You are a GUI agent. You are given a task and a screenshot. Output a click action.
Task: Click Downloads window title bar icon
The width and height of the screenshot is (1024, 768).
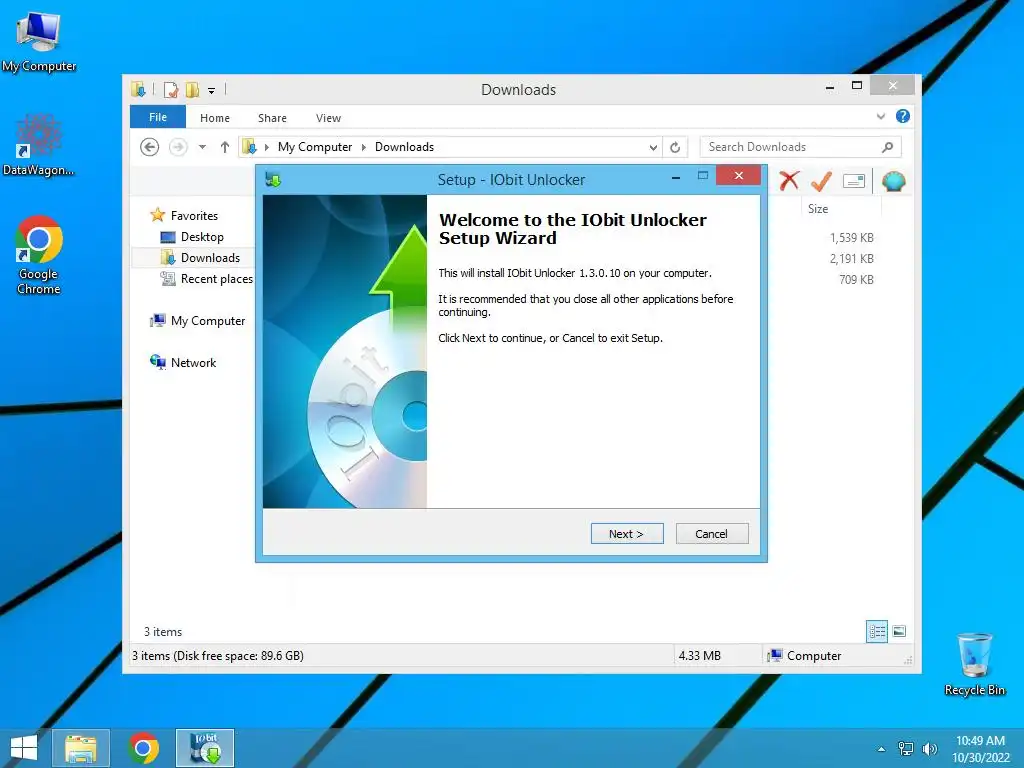[x=138, y=89]
